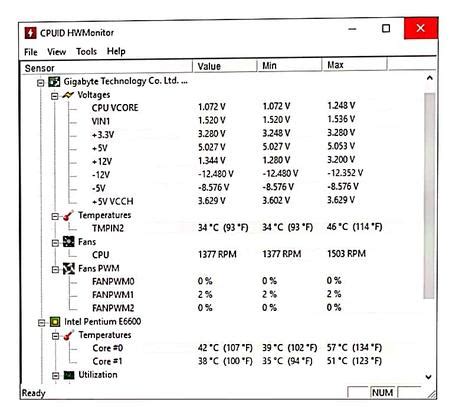Click the Fans PWM label
459x412 pixels.
tap(99, 268)
